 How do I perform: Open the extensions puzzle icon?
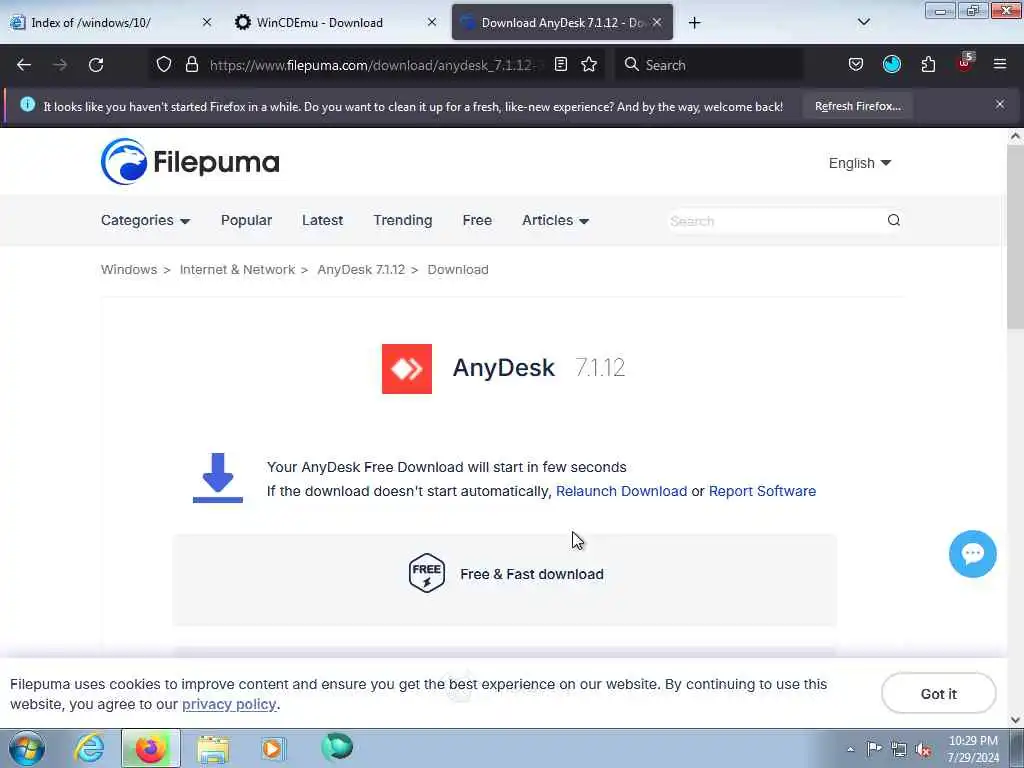tap(928, 64)
